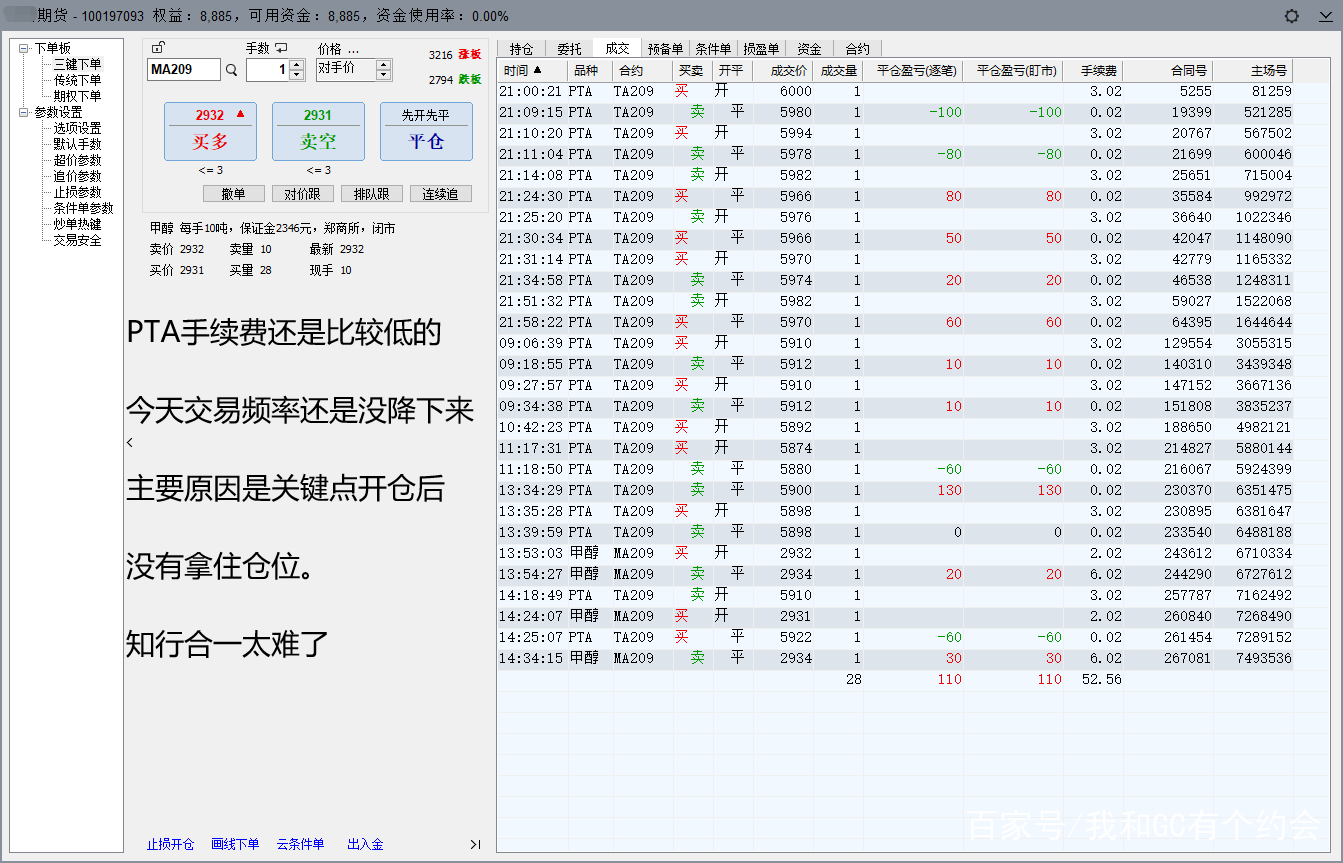Image resolution: width=1343 pixels, height=863 pixels.
Task: Open 条件单参数 settings
Action: [x=83, y=208]
